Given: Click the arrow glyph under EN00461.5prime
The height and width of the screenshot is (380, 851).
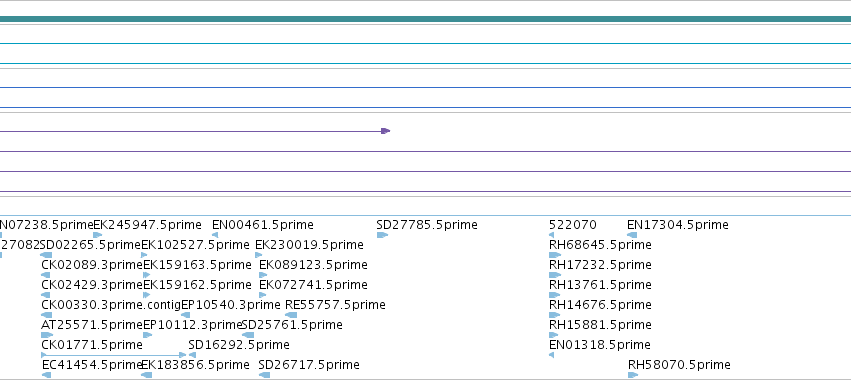Looking at the screenshot, I should coord(215,235).
